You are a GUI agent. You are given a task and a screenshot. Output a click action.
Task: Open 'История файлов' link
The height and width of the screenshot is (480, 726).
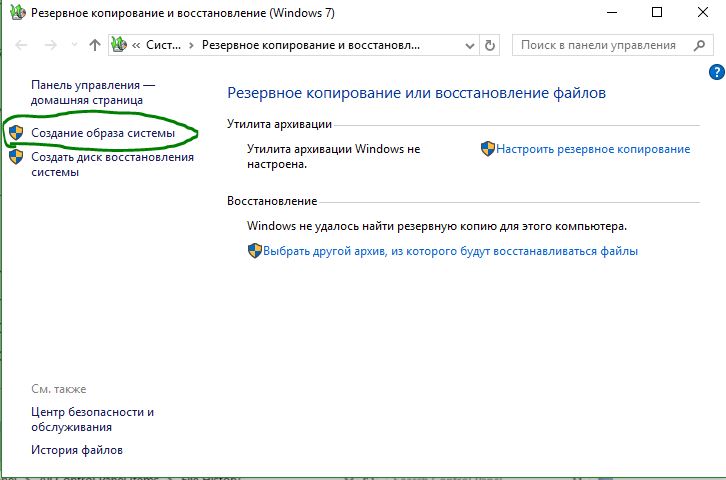pos(77,450)
